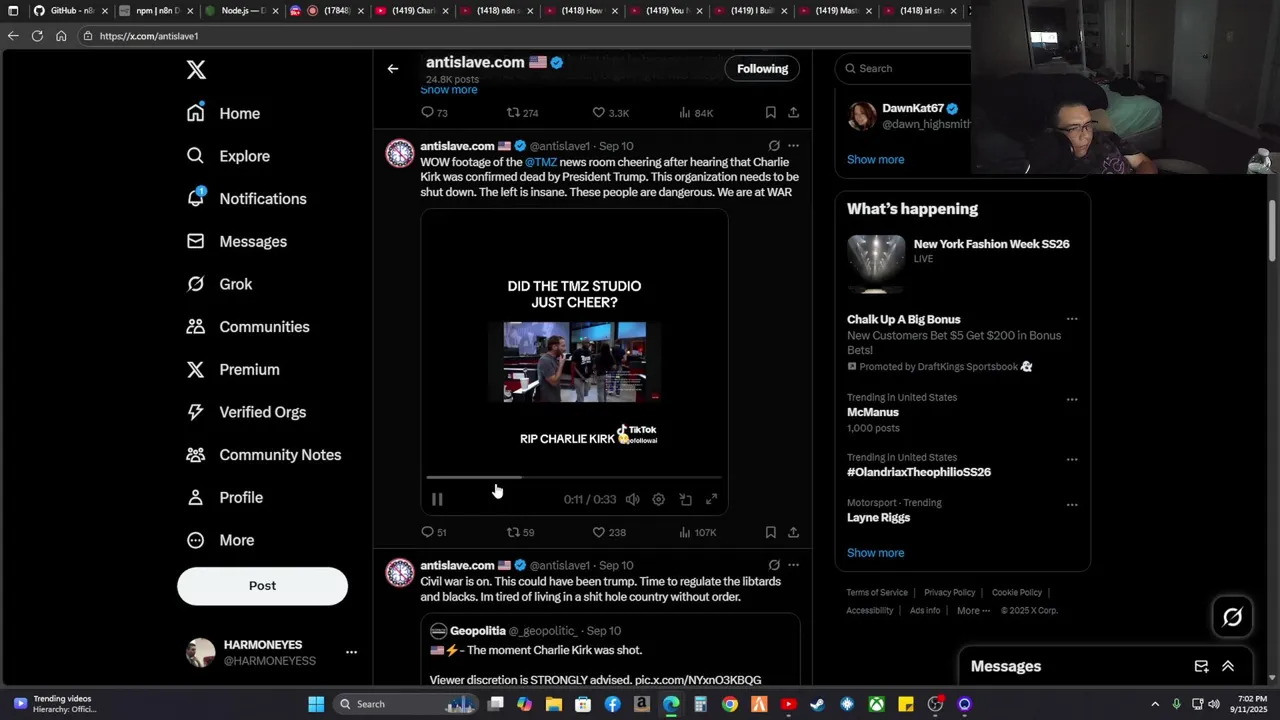Switch to npm n8n browser tab
The image size is (1280, 720).
point(155,11)
